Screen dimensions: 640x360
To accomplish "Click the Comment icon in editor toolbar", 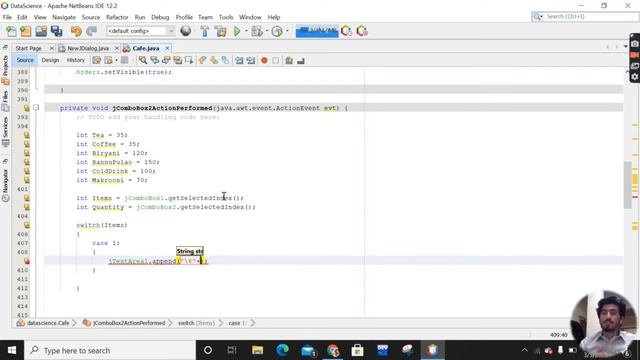I will coord(289,60).
